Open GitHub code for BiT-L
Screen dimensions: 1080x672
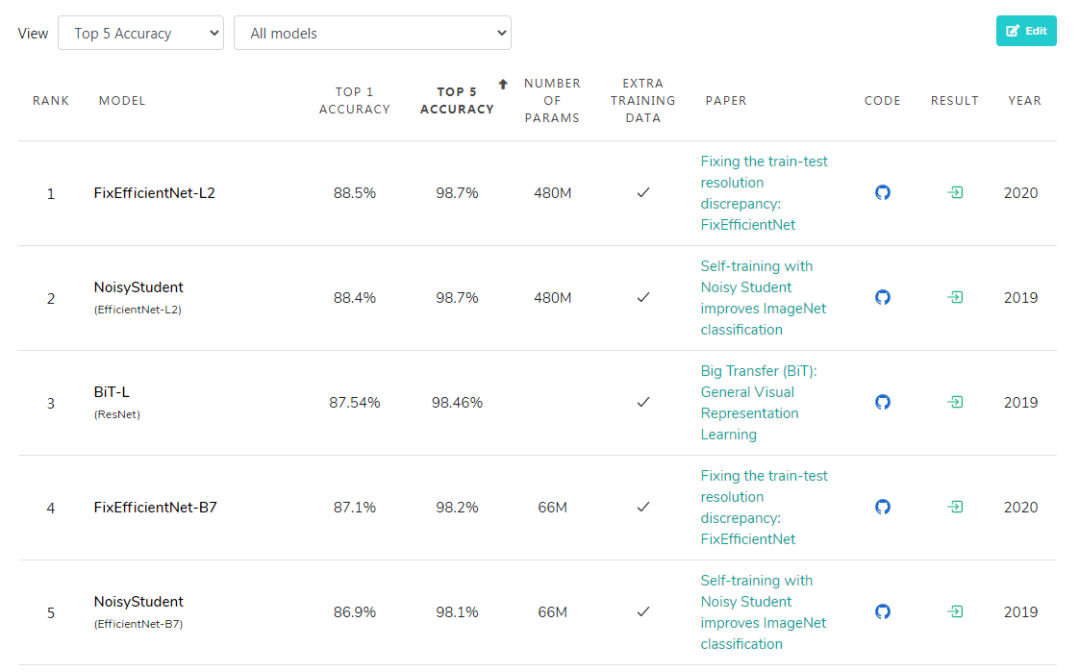882,402
